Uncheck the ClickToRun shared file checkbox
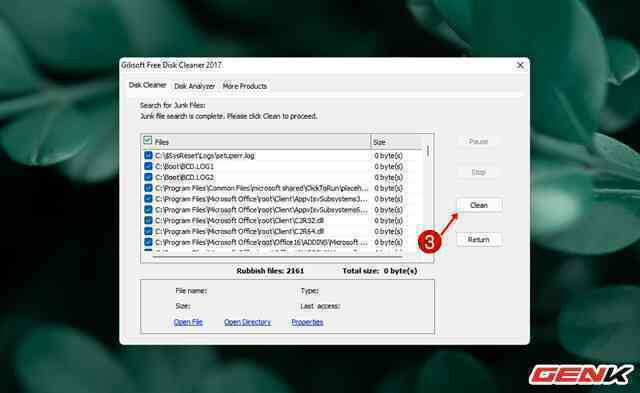Image resolution: width=640 pixels, height=393 pixels. click(148, 188)
